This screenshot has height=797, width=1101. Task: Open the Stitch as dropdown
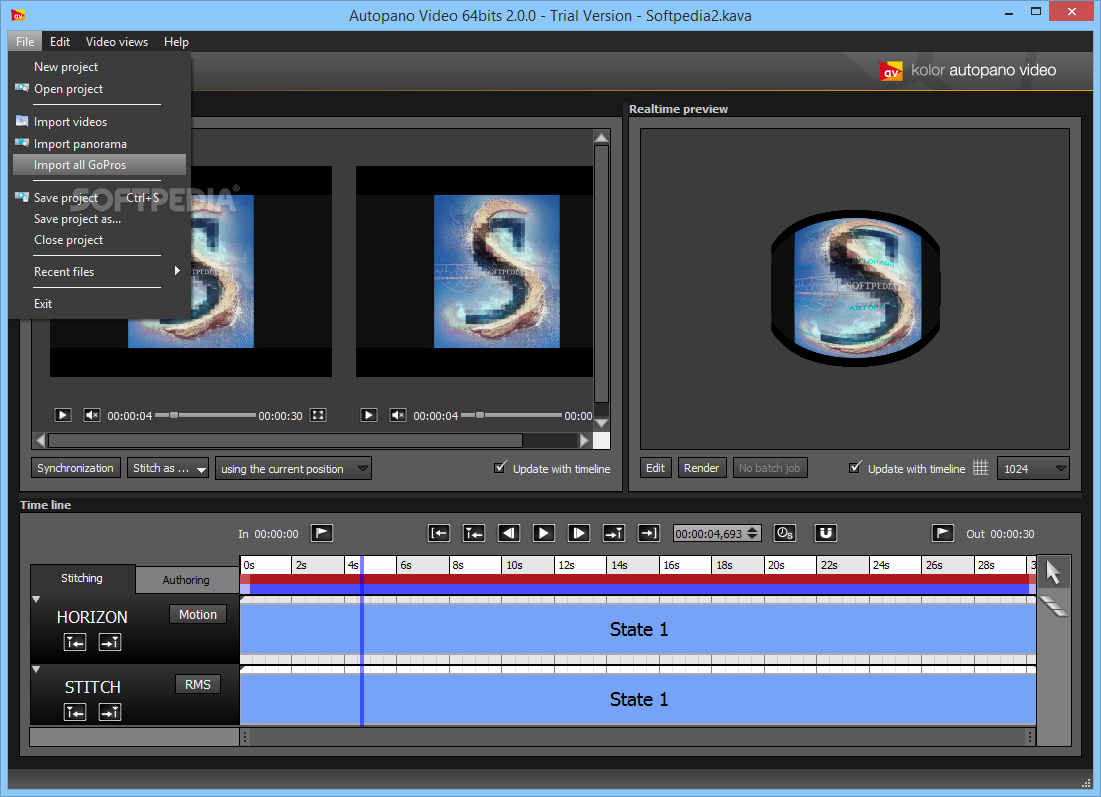click(x=167, y=468)
